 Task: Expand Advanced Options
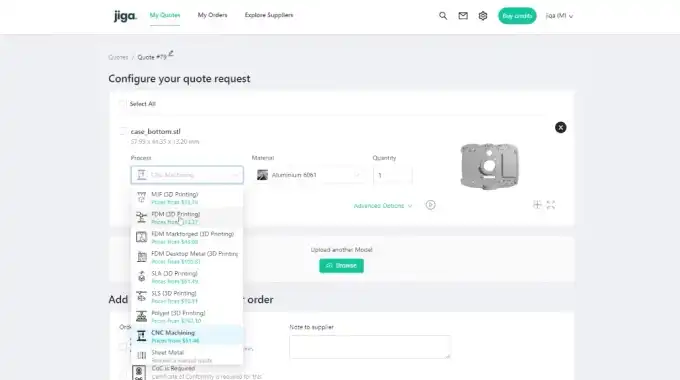pyautogui.click(x=382, y=206)
